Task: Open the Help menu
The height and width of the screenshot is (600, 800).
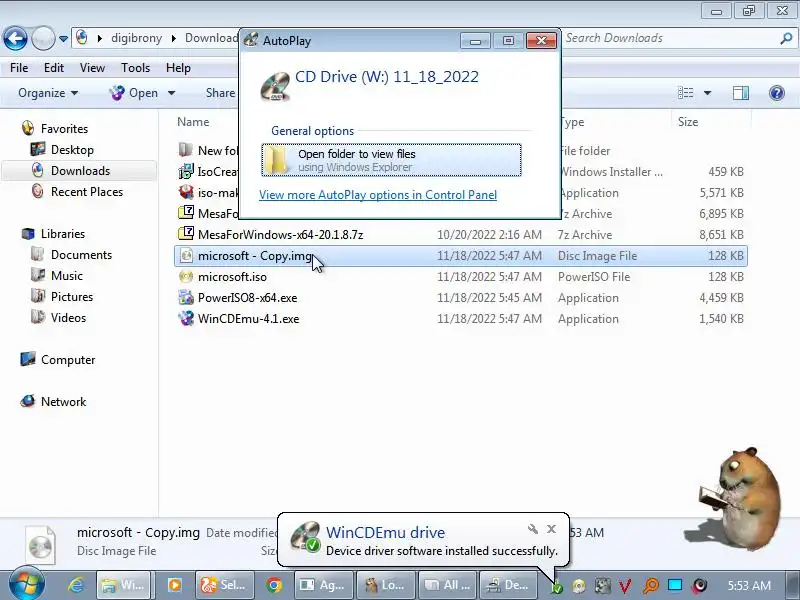Action: point(178,68)
